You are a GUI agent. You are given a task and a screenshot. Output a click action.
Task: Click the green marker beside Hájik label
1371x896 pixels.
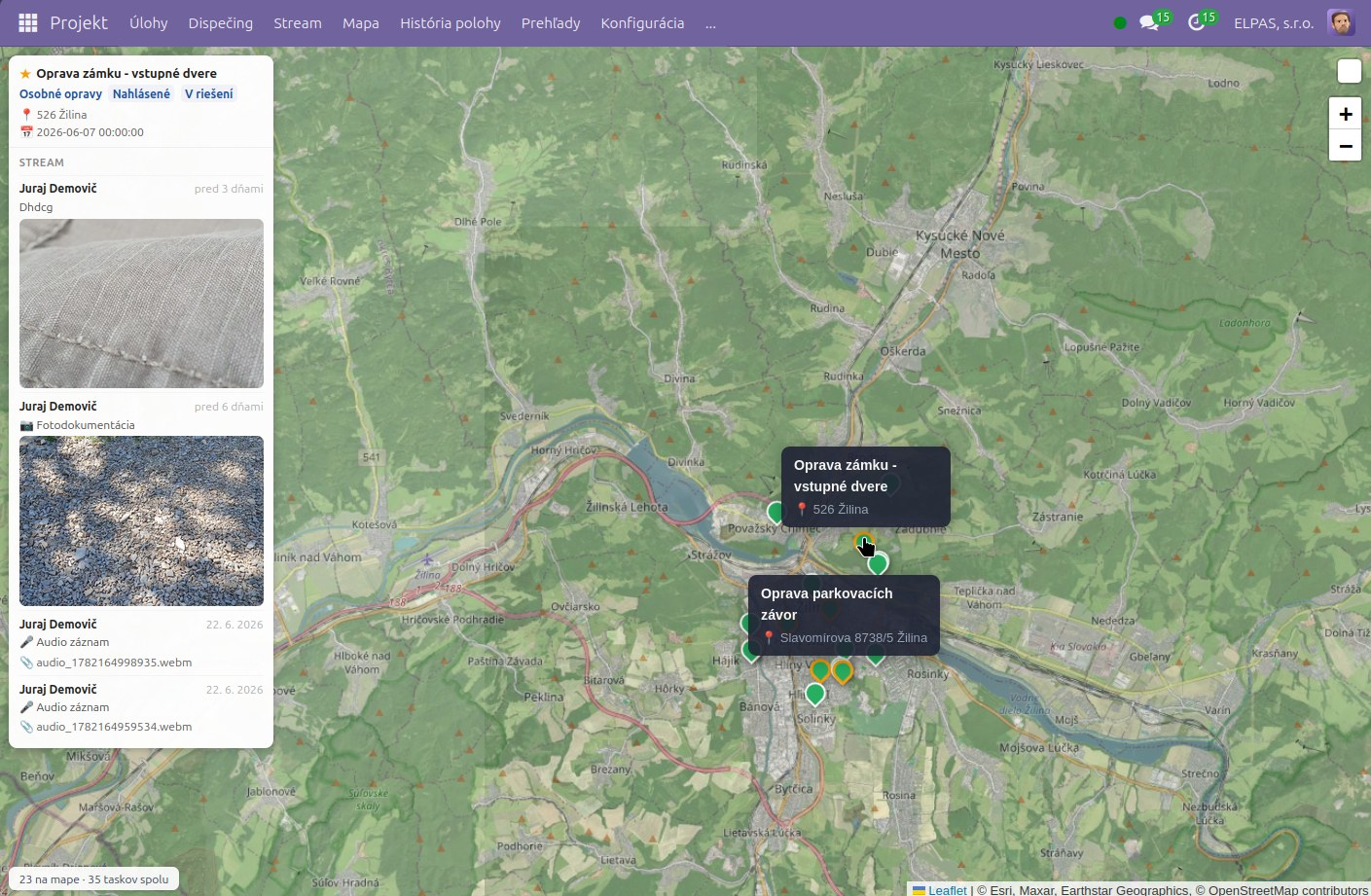pyautogui.click(x=750, y=651)
